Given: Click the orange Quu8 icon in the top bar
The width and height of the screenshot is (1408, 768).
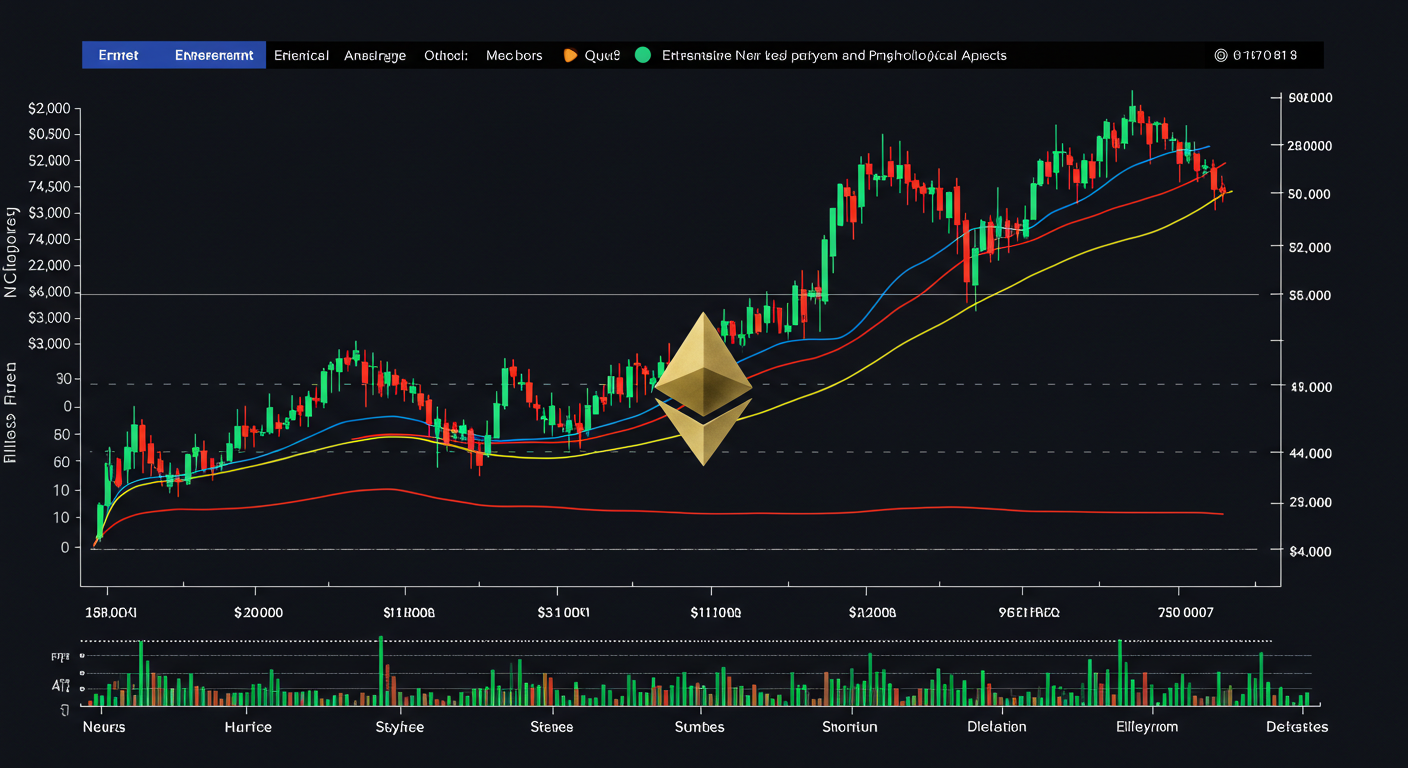Looking at the screenshot, I should tap(571, 55).
